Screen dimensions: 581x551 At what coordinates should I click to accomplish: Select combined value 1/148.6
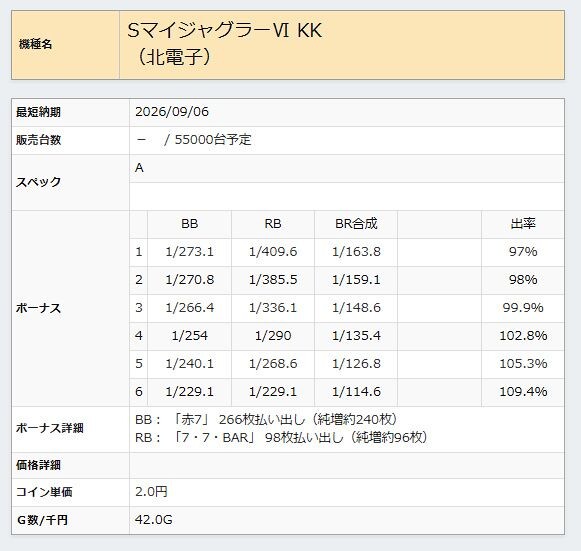coord(356,308)
